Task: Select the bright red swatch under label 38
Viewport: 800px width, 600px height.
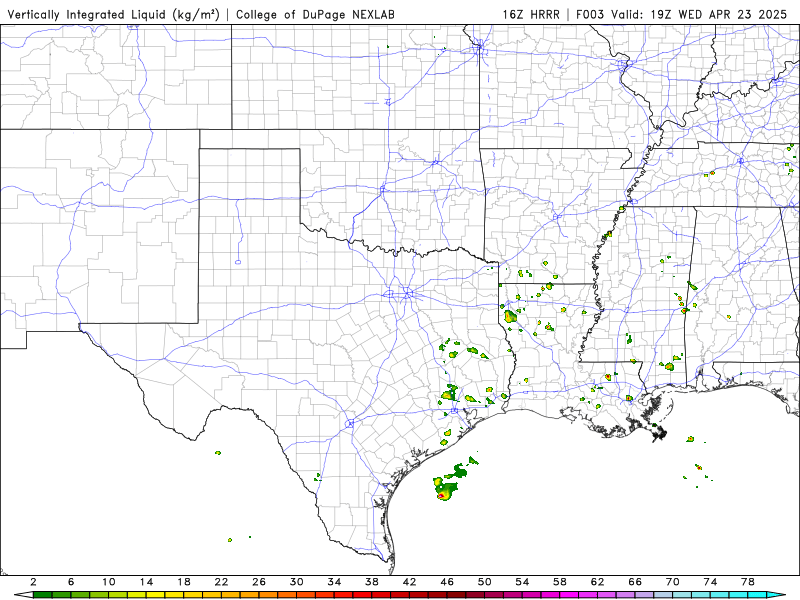Action: click(381, 595)
